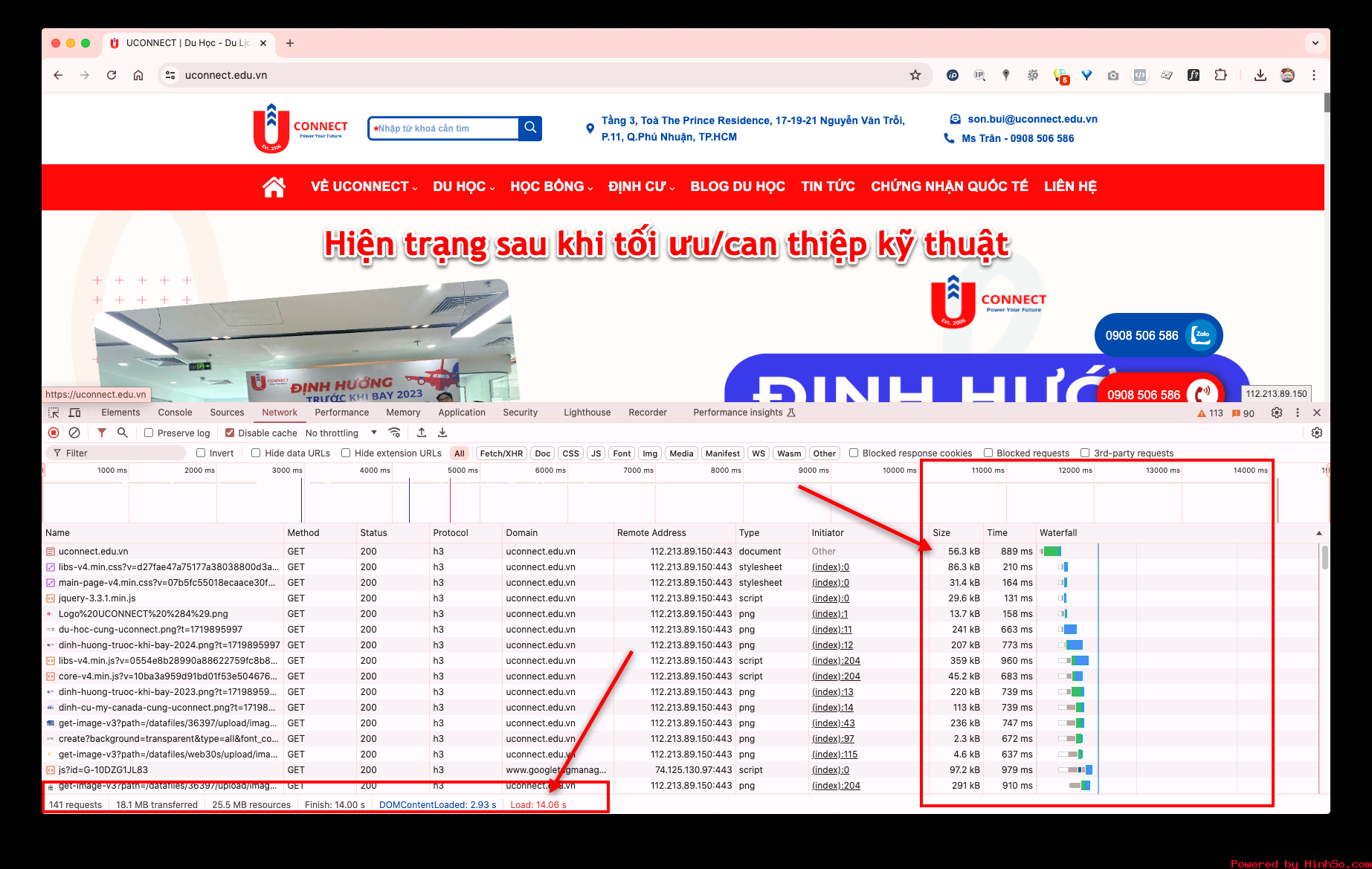Click the LIÊN HỆ nav link
This screenshot has height=869, width=1372.
(x=1070, y=187)
